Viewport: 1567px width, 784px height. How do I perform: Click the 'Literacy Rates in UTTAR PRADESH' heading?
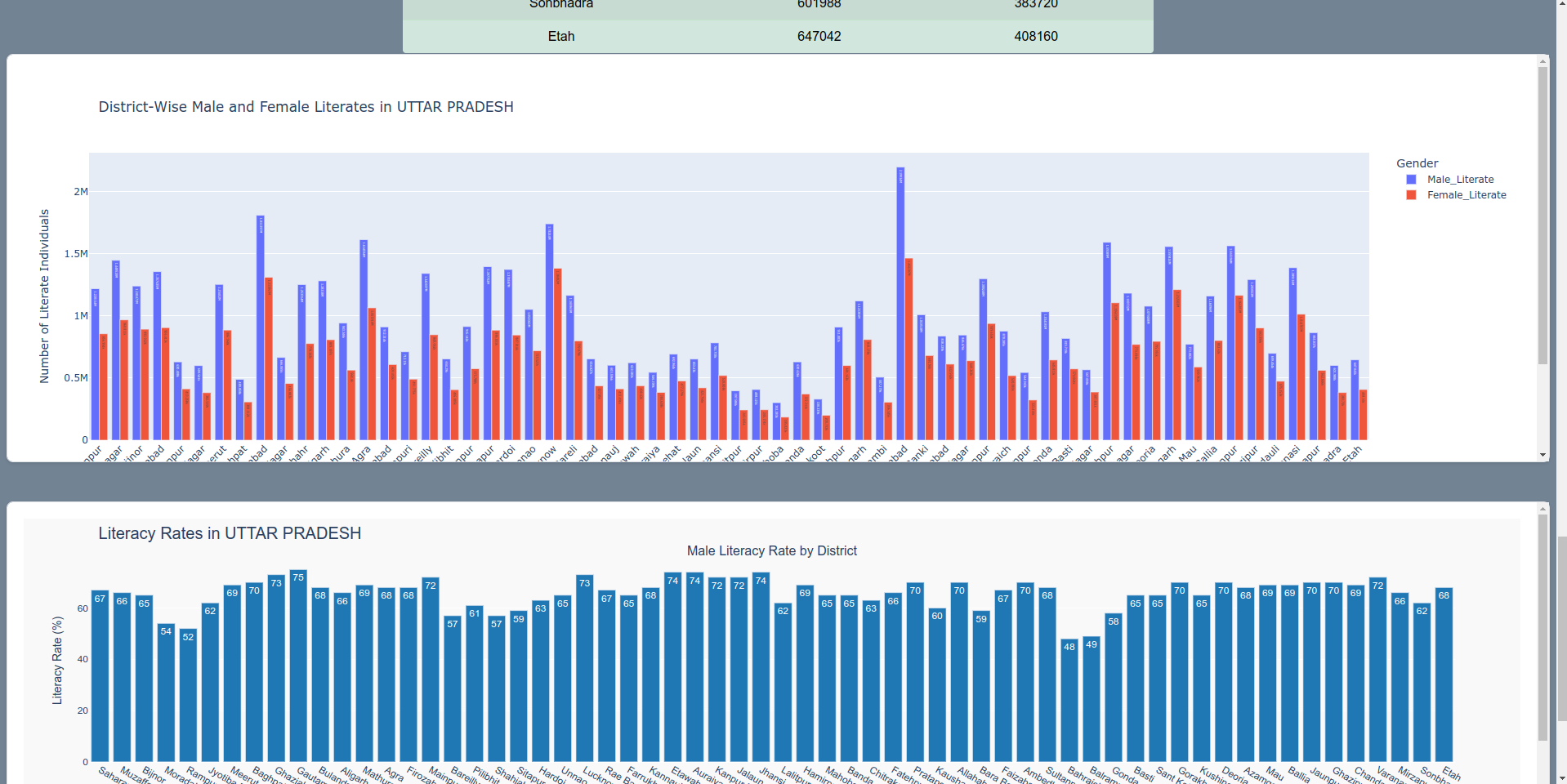click(x=230, y=533)
